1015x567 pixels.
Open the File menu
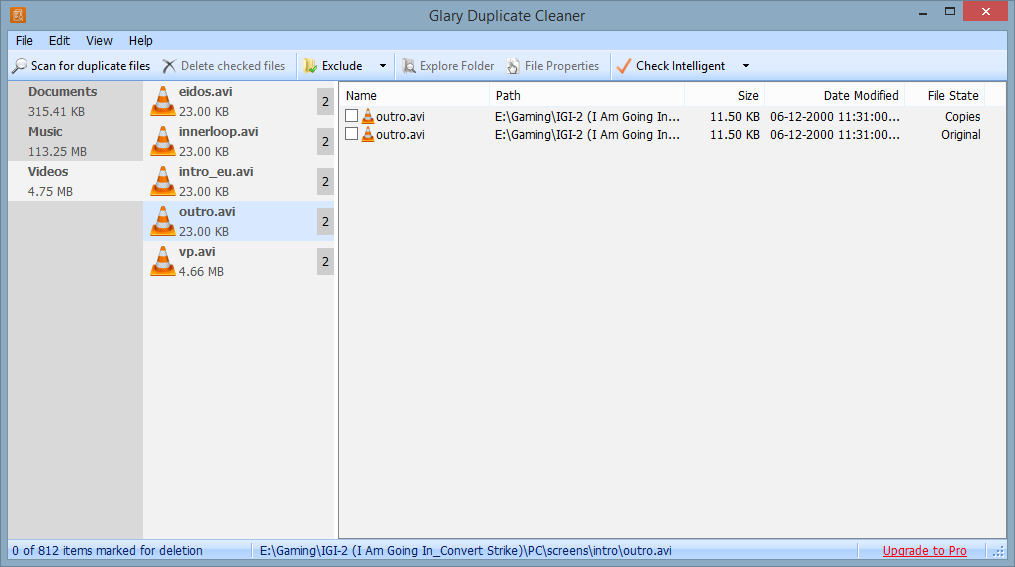coord(24,41)
